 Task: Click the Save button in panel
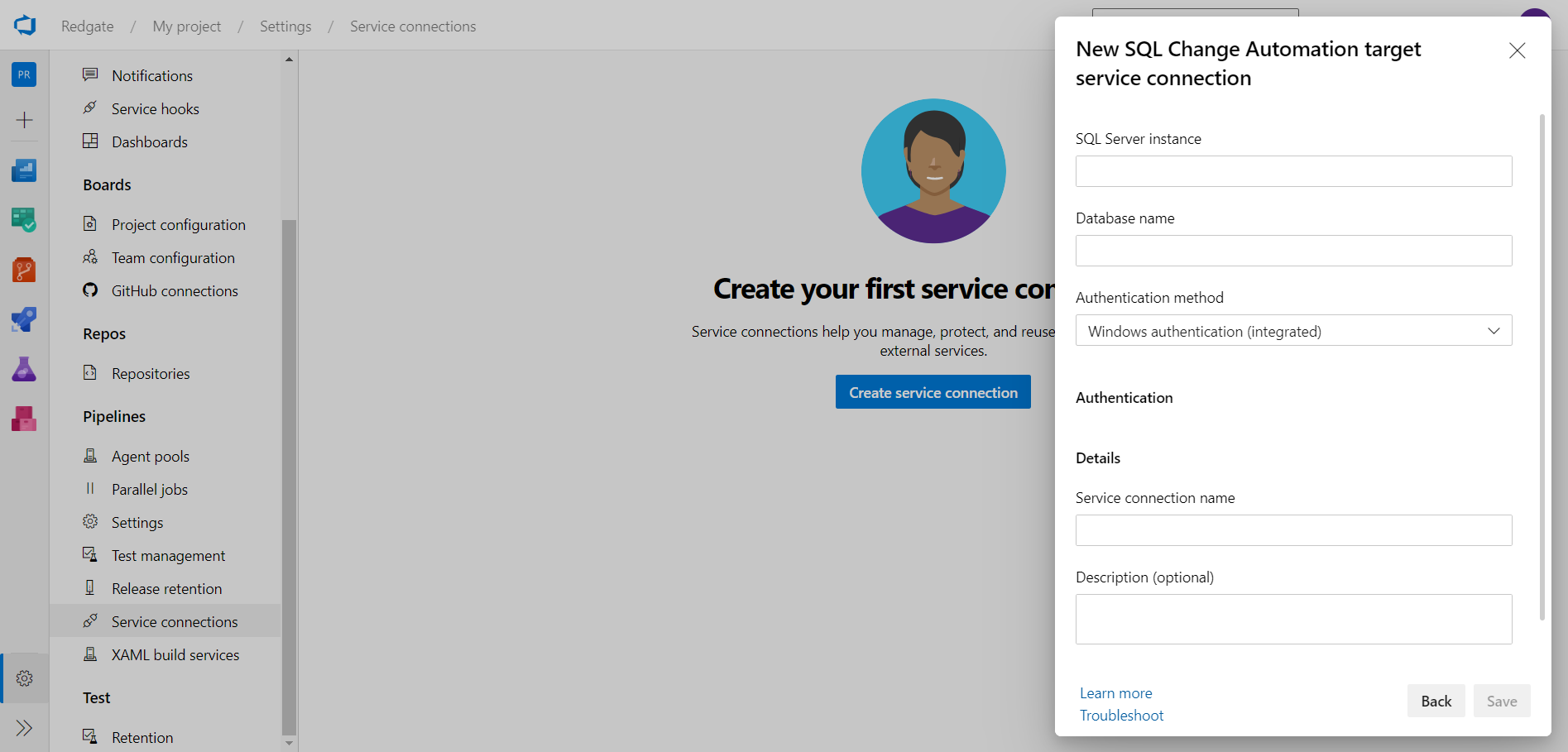point(1501,701)
